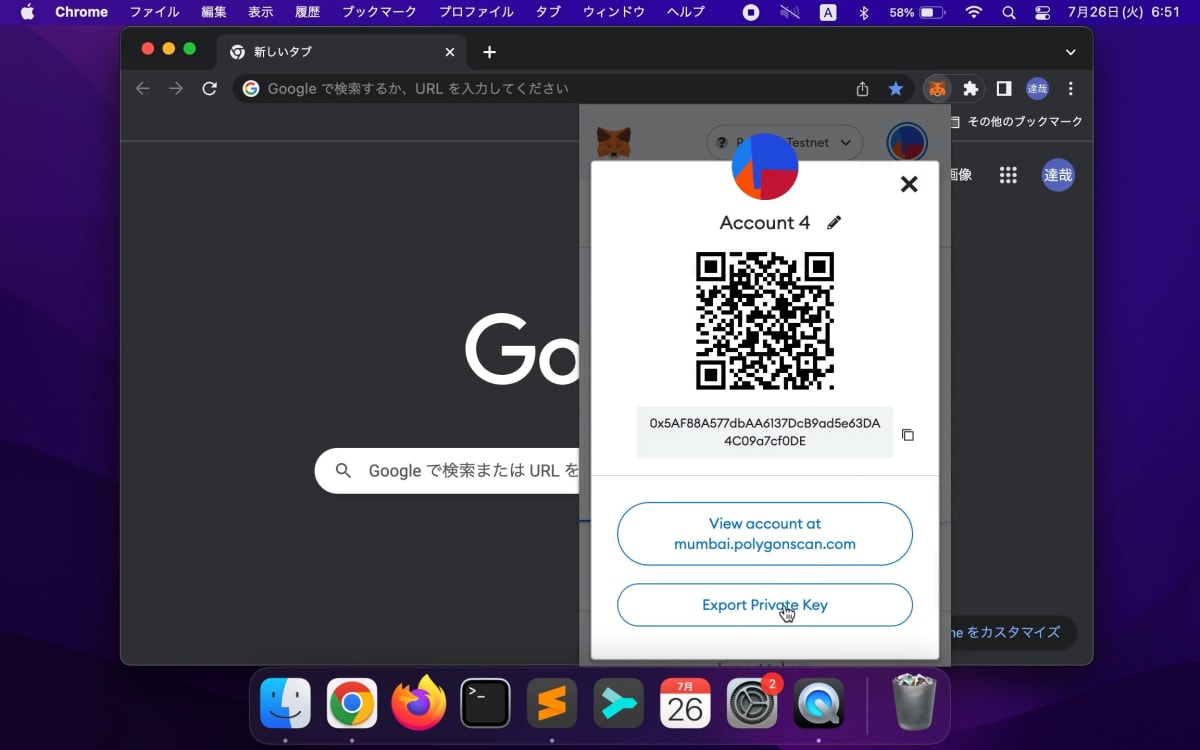Image resolution: width=1200 pixels, height=750 pixels.
Task: Toggle the Chrome side panel icon
Action: click(x=1004, y=89)
